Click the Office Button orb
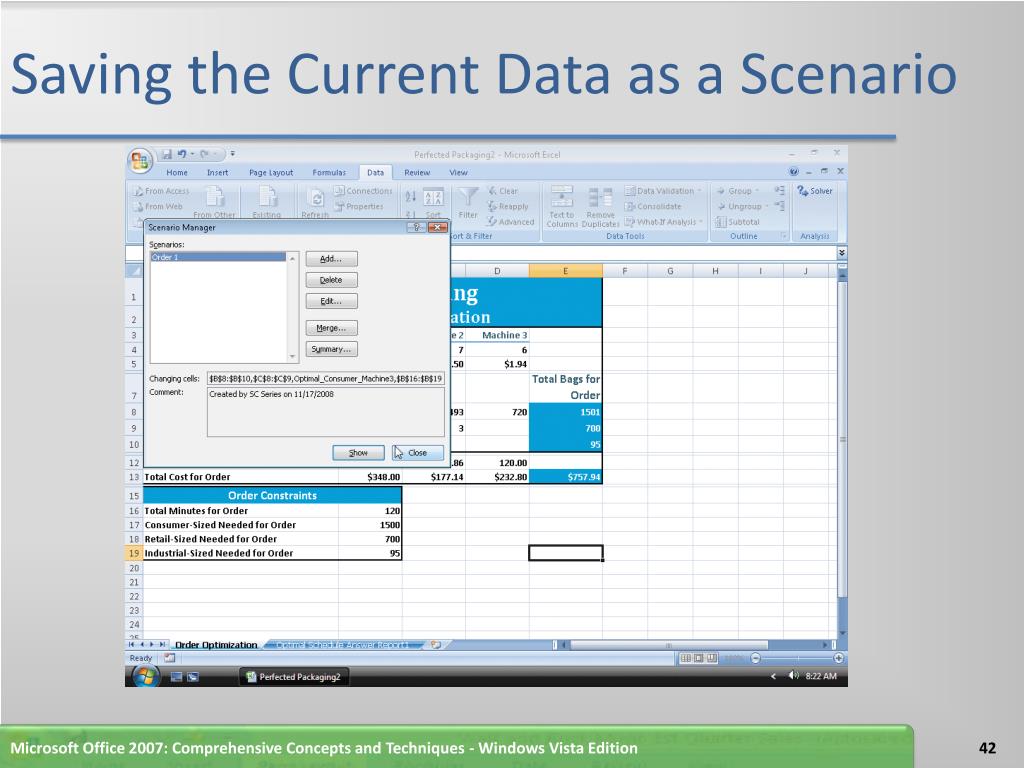 click(140, 161)
